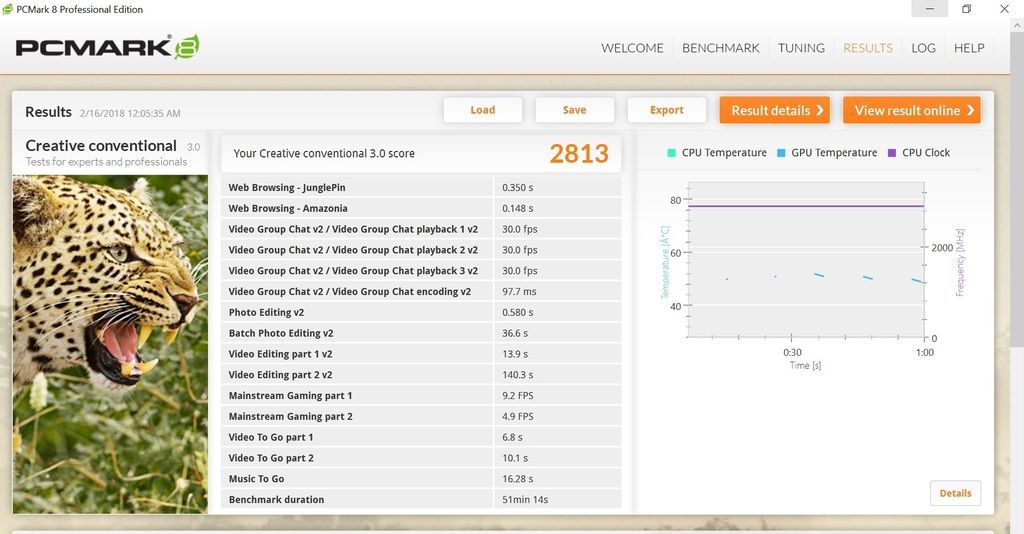Image resolution: width=1024 pixels, height=534 pixels.
Task: Click the vertical scrollbar on right edge
Action: coord(1017,200)
